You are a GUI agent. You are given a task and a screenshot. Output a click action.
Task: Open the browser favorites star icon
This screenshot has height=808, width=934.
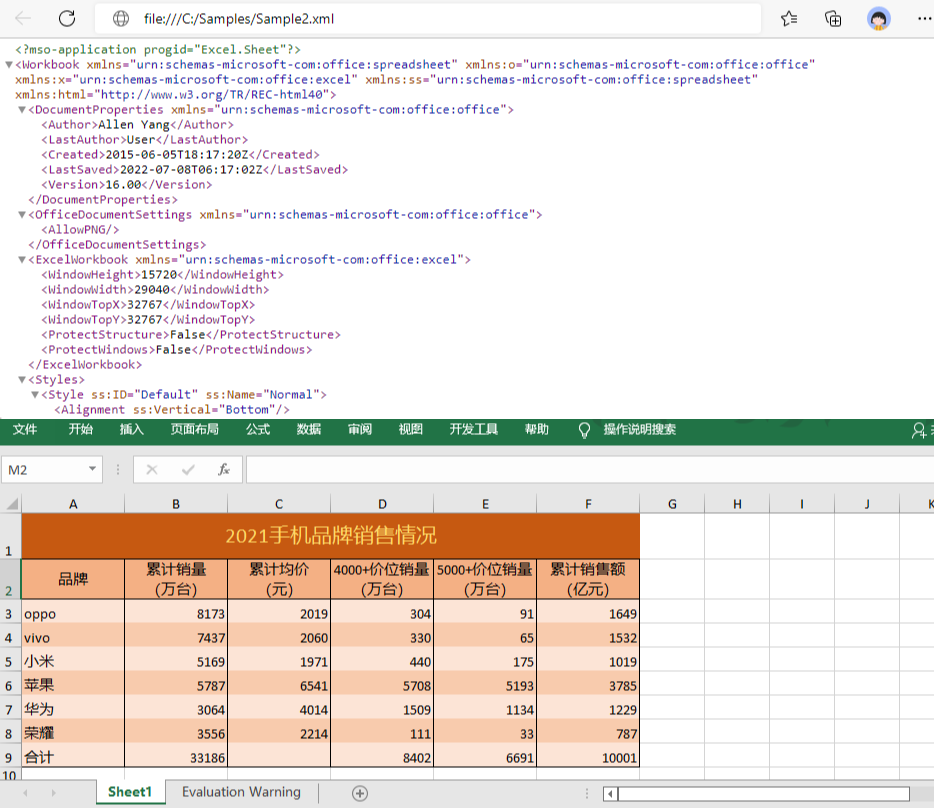789,19
